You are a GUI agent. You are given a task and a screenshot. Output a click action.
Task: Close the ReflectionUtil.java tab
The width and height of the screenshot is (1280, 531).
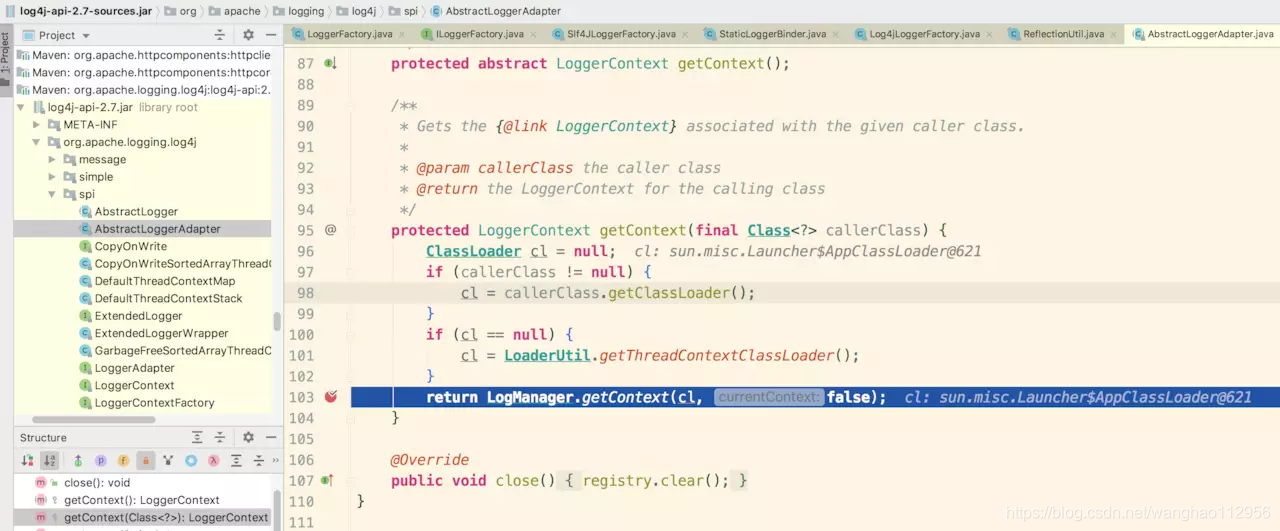click(x=1111, y=34)
